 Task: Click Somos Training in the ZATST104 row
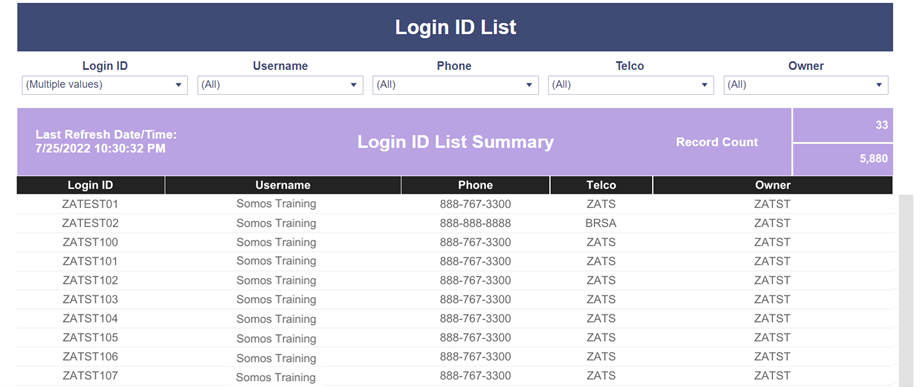coord(276,319)
